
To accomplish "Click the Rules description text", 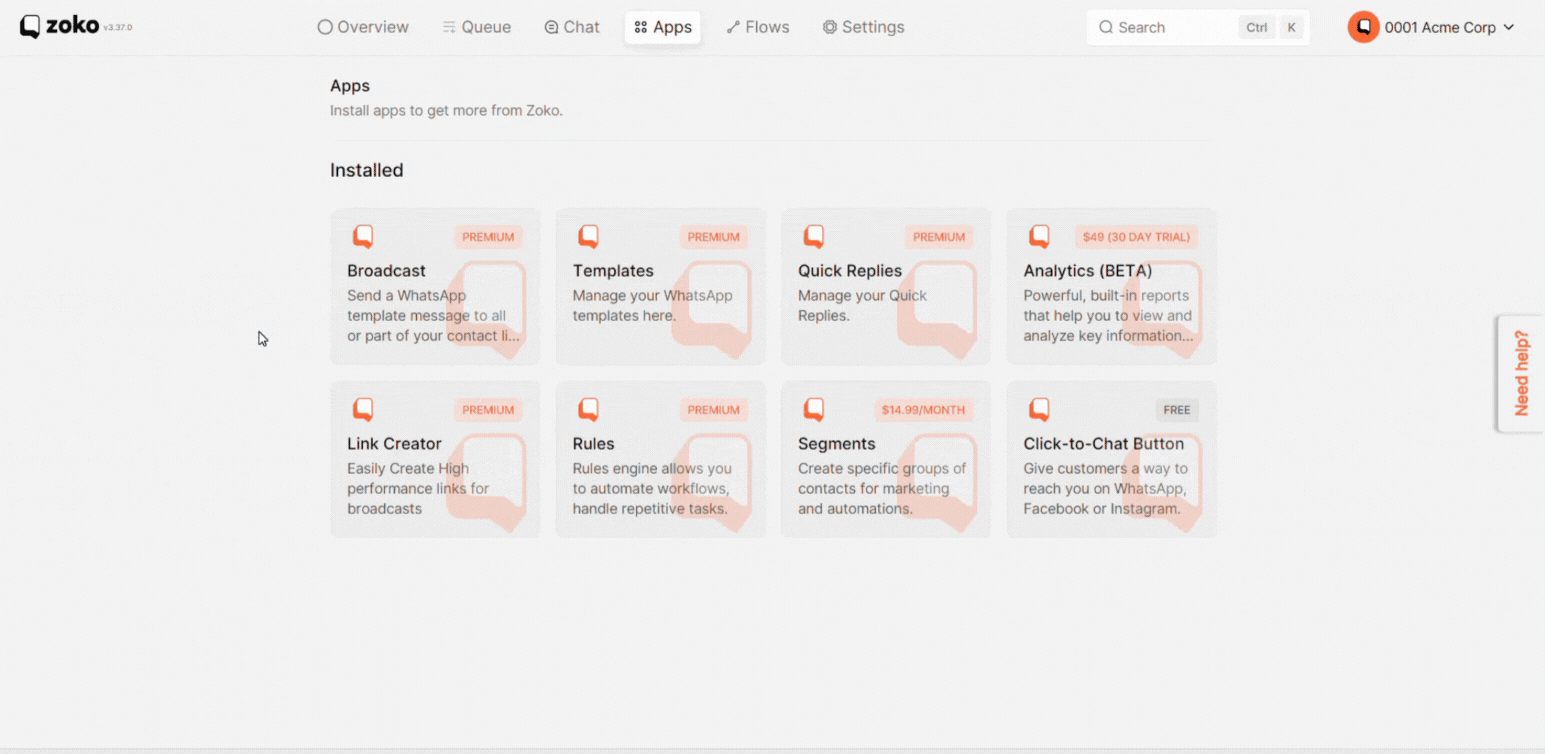I will 652,488.
